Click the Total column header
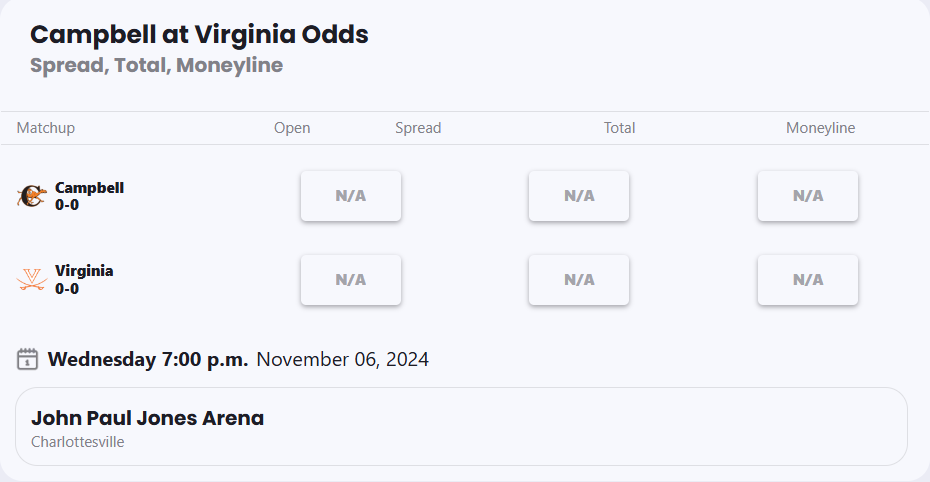Image resolution: width=930 pixels, height=482 pixels. point(619,128)
